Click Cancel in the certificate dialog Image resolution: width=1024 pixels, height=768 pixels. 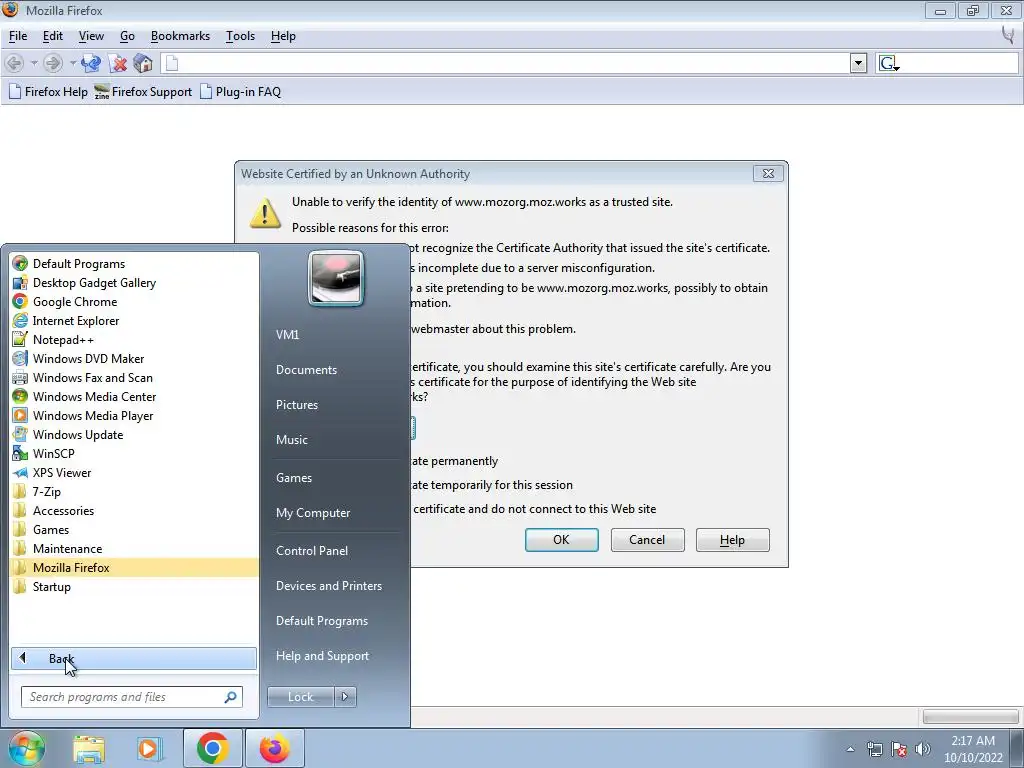[x=647, y=540]
